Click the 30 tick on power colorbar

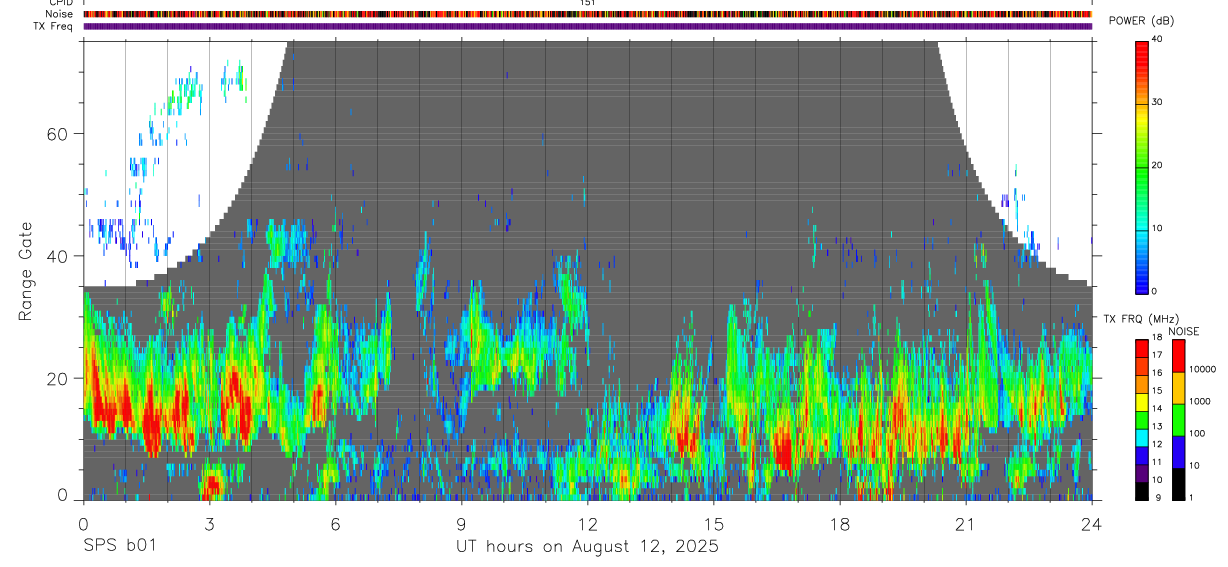coord(1157,103)
